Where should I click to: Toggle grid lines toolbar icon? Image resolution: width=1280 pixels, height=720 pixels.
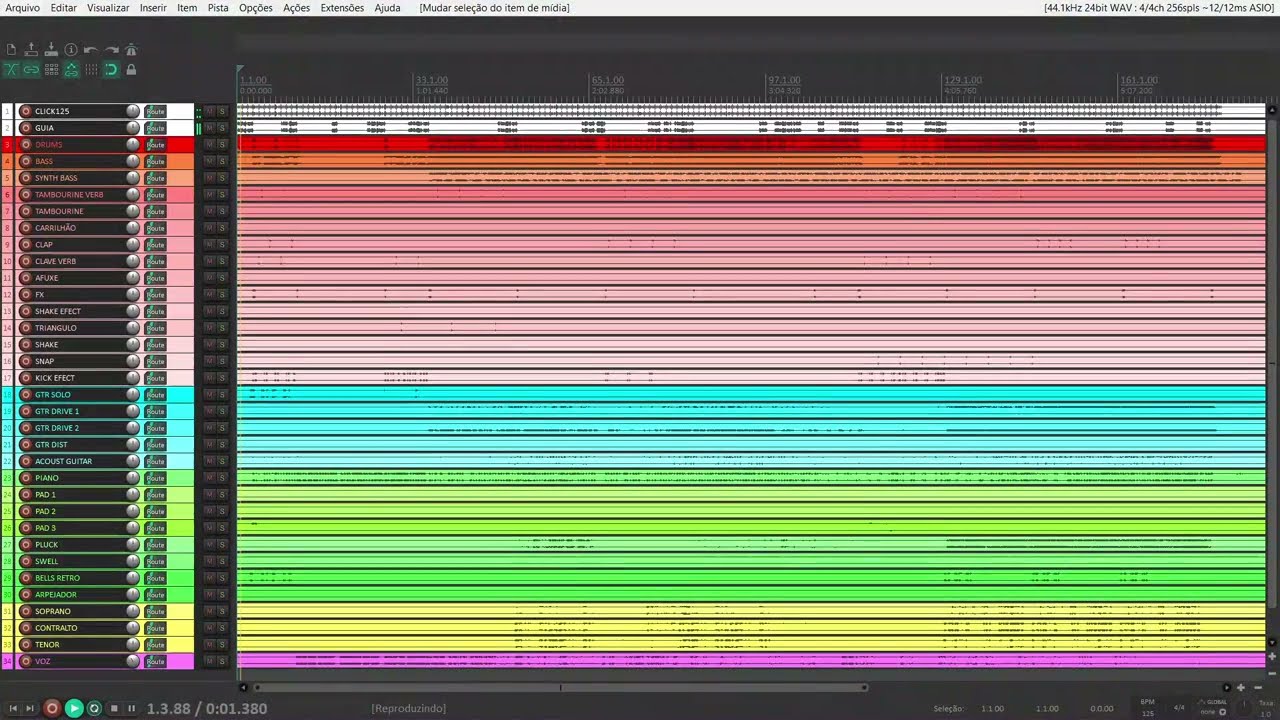coord(91,70)
